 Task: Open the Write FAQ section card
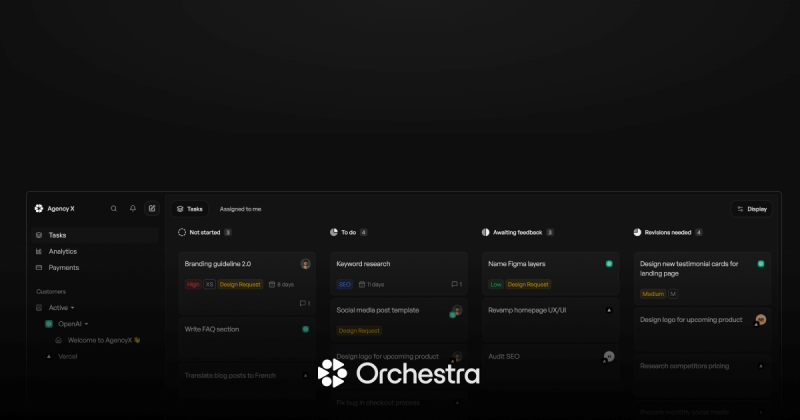pyautogui.click(x=247, y=339)
